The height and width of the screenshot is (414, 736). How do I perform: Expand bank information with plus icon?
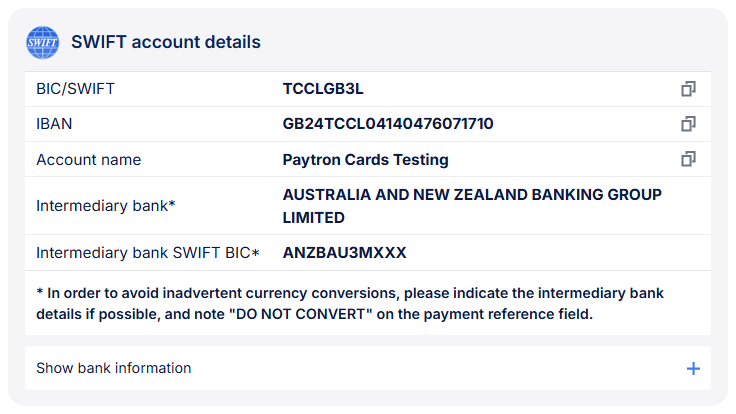point(693,368)
